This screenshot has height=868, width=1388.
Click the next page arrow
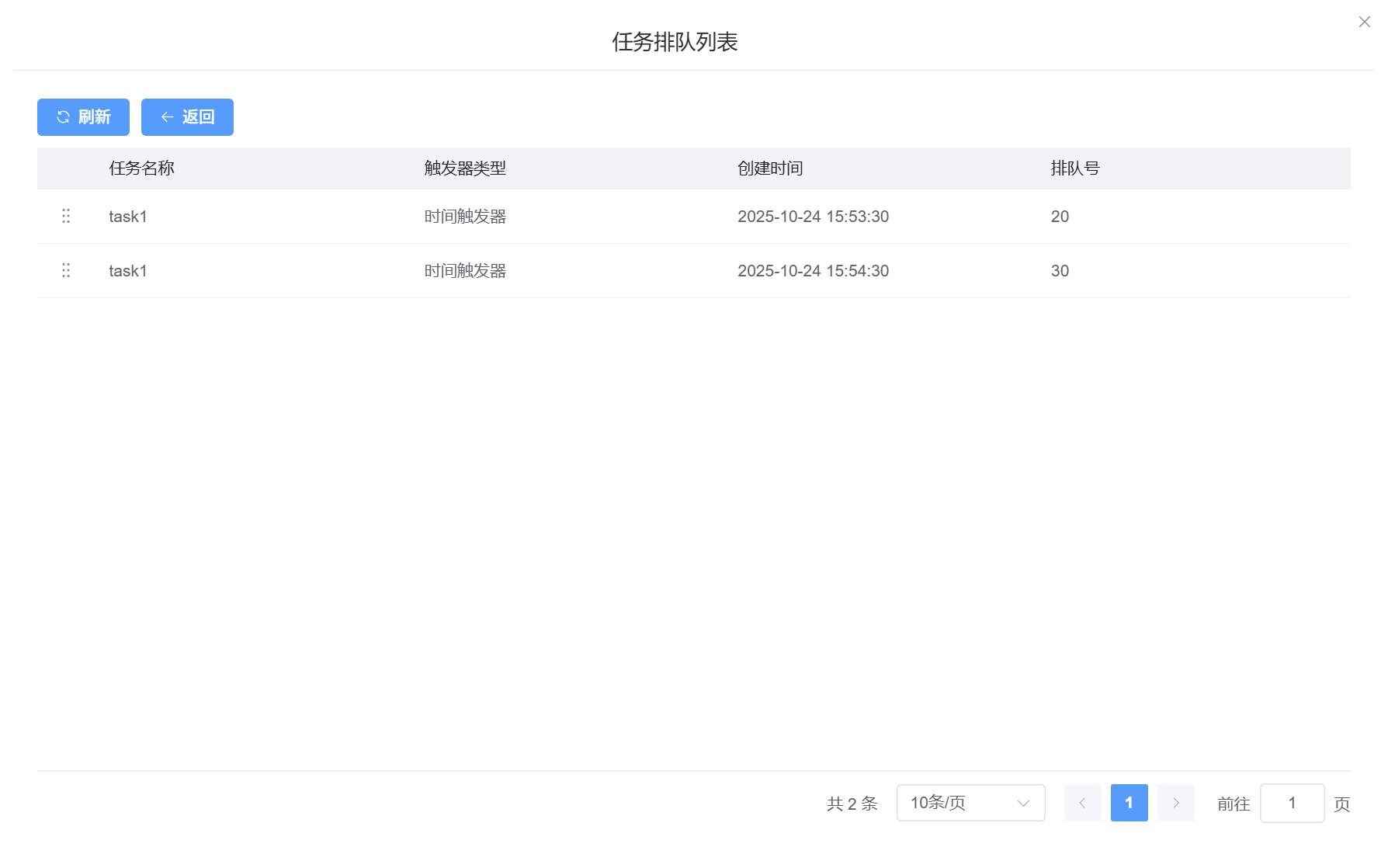point(1175,803)
